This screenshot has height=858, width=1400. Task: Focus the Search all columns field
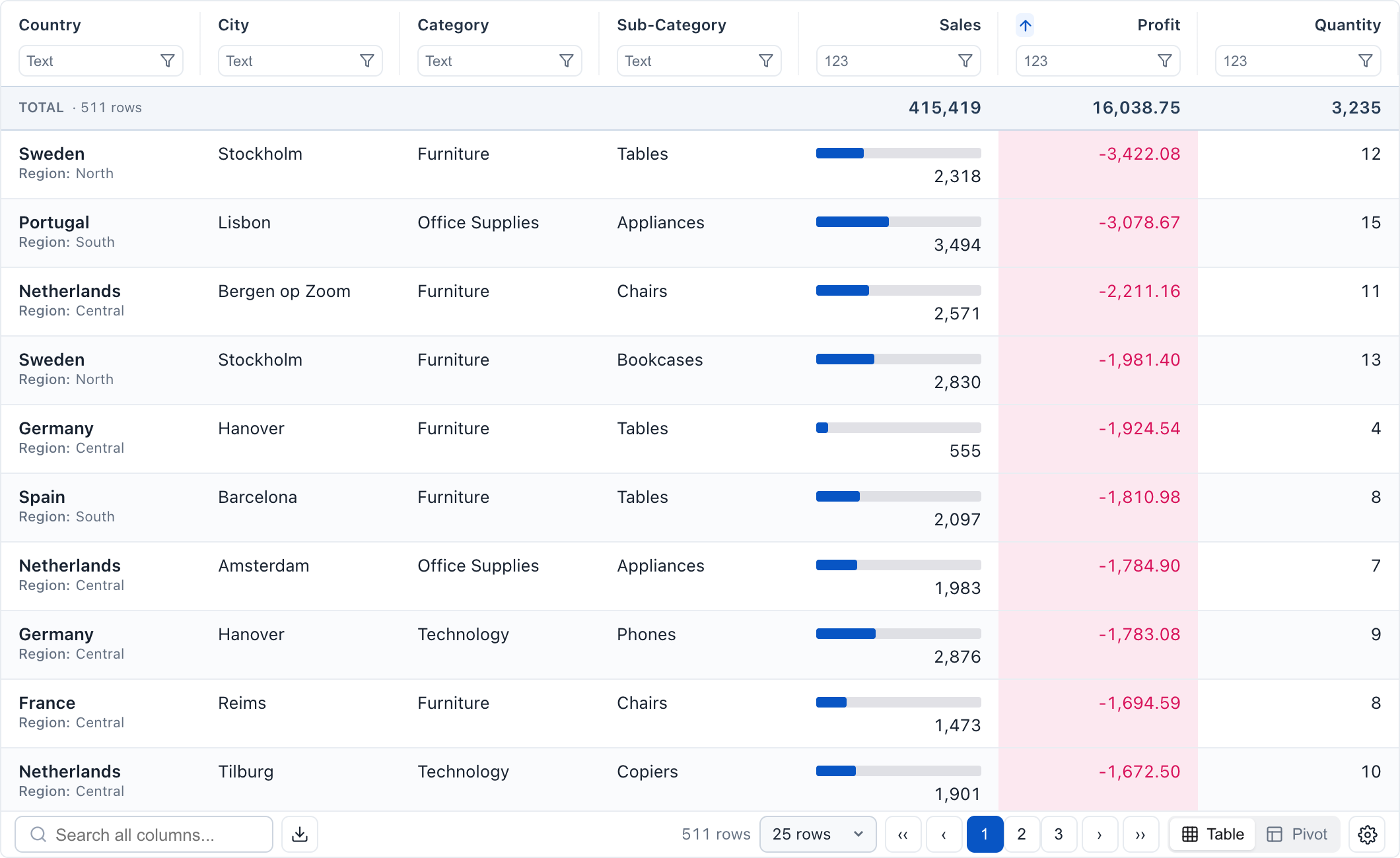(x=144, y=834)
